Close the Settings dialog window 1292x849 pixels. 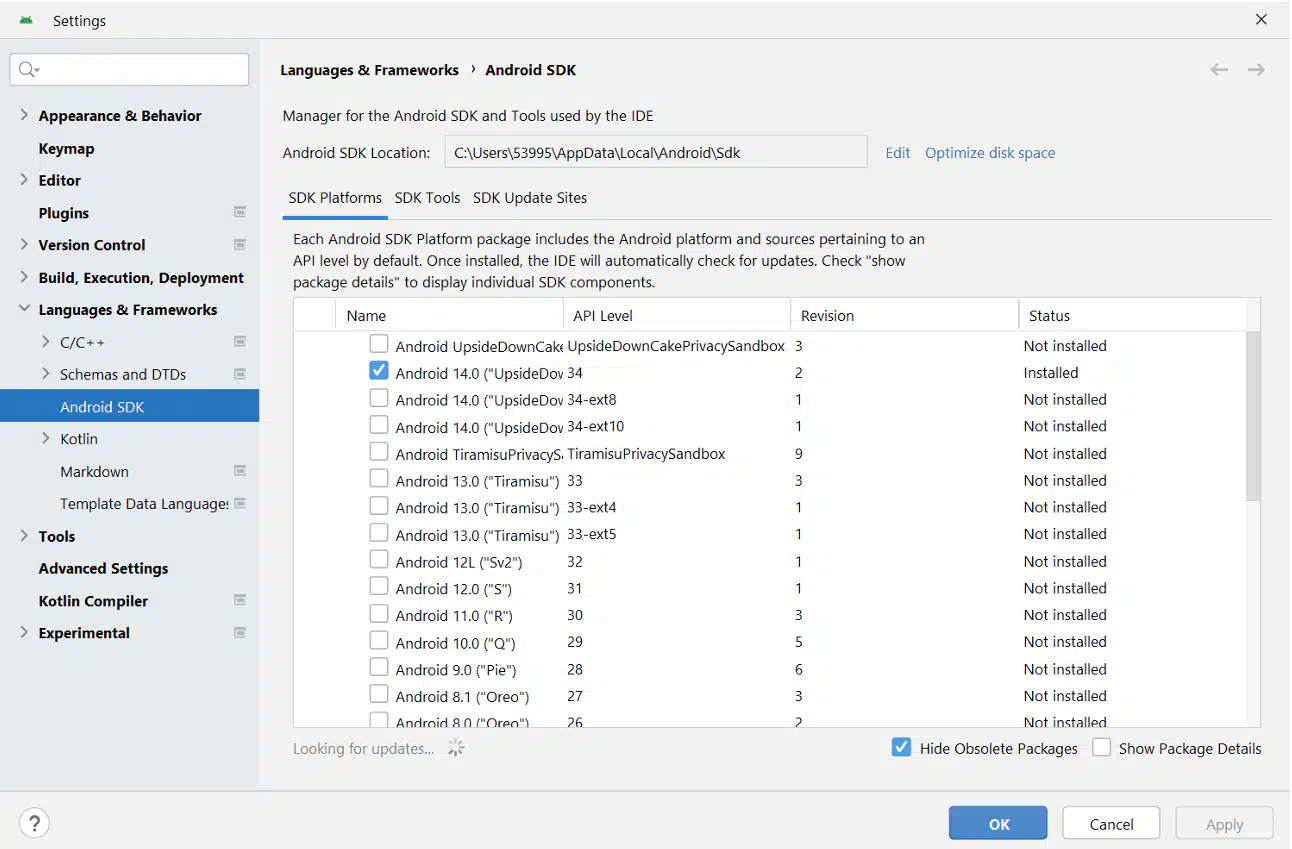click(x=1261, y=19)
